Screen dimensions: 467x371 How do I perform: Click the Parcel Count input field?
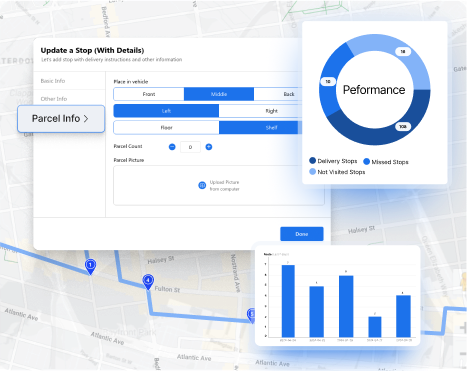click(190, 147)
